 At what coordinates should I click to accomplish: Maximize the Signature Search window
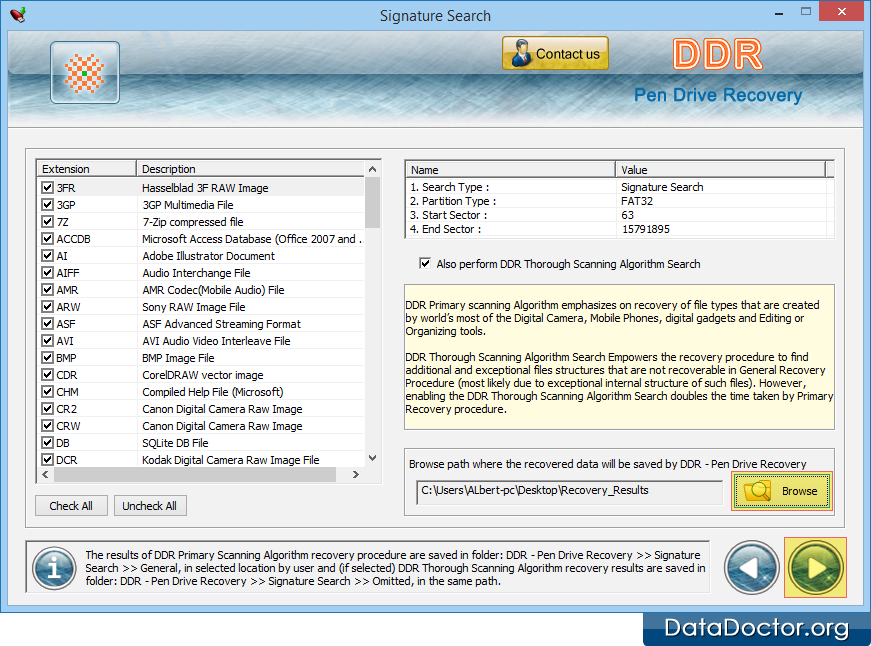click(x=805, y=12)
